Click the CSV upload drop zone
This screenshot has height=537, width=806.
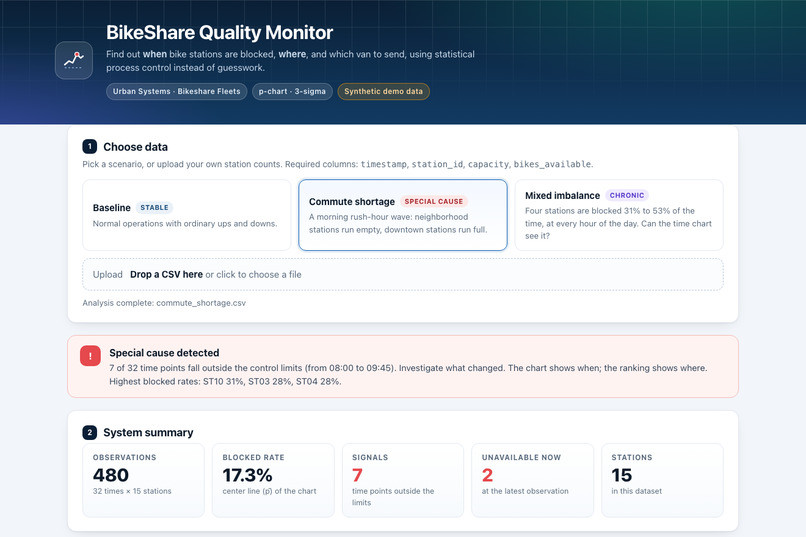pyautogui.click(x=403, y=274)
